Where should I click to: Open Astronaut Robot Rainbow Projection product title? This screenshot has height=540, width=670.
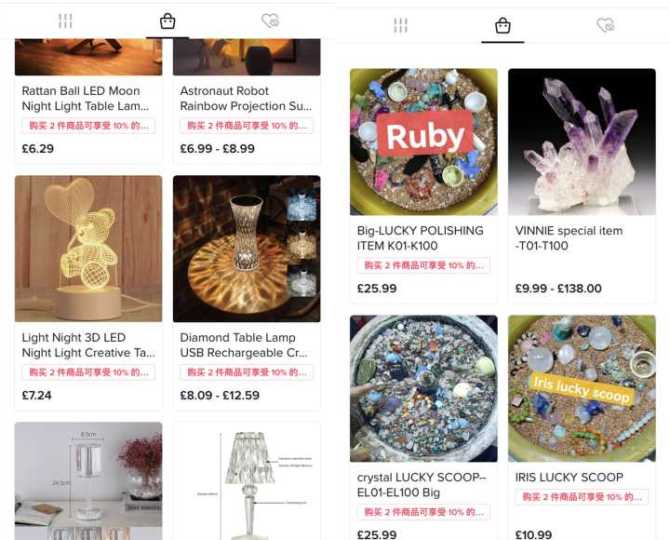(246, 98)
